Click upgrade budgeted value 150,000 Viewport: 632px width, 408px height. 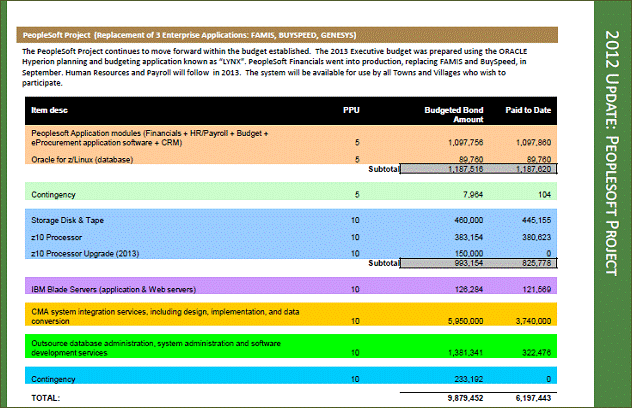[x=469, y=253]
